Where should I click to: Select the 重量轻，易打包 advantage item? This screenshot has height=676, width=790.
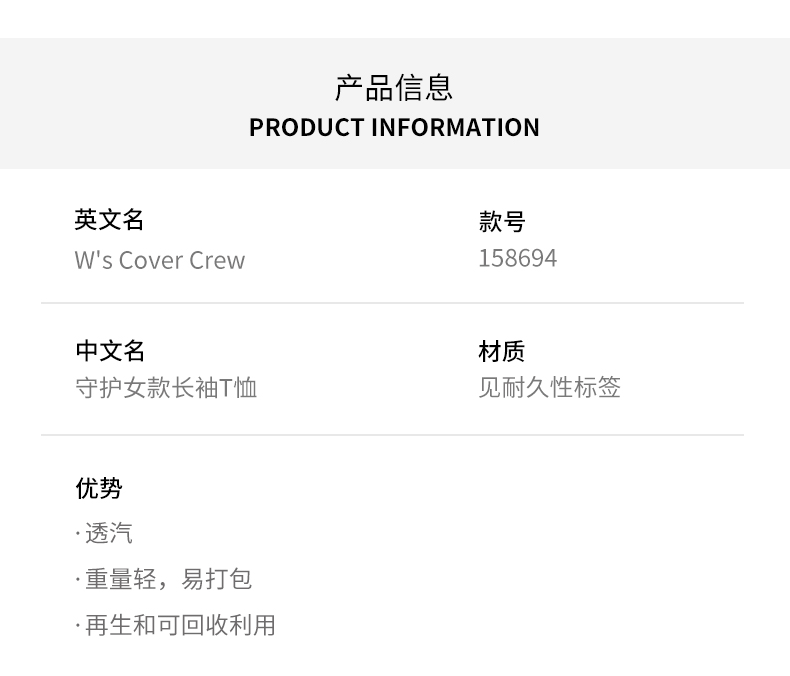click(x=168, y=579)
